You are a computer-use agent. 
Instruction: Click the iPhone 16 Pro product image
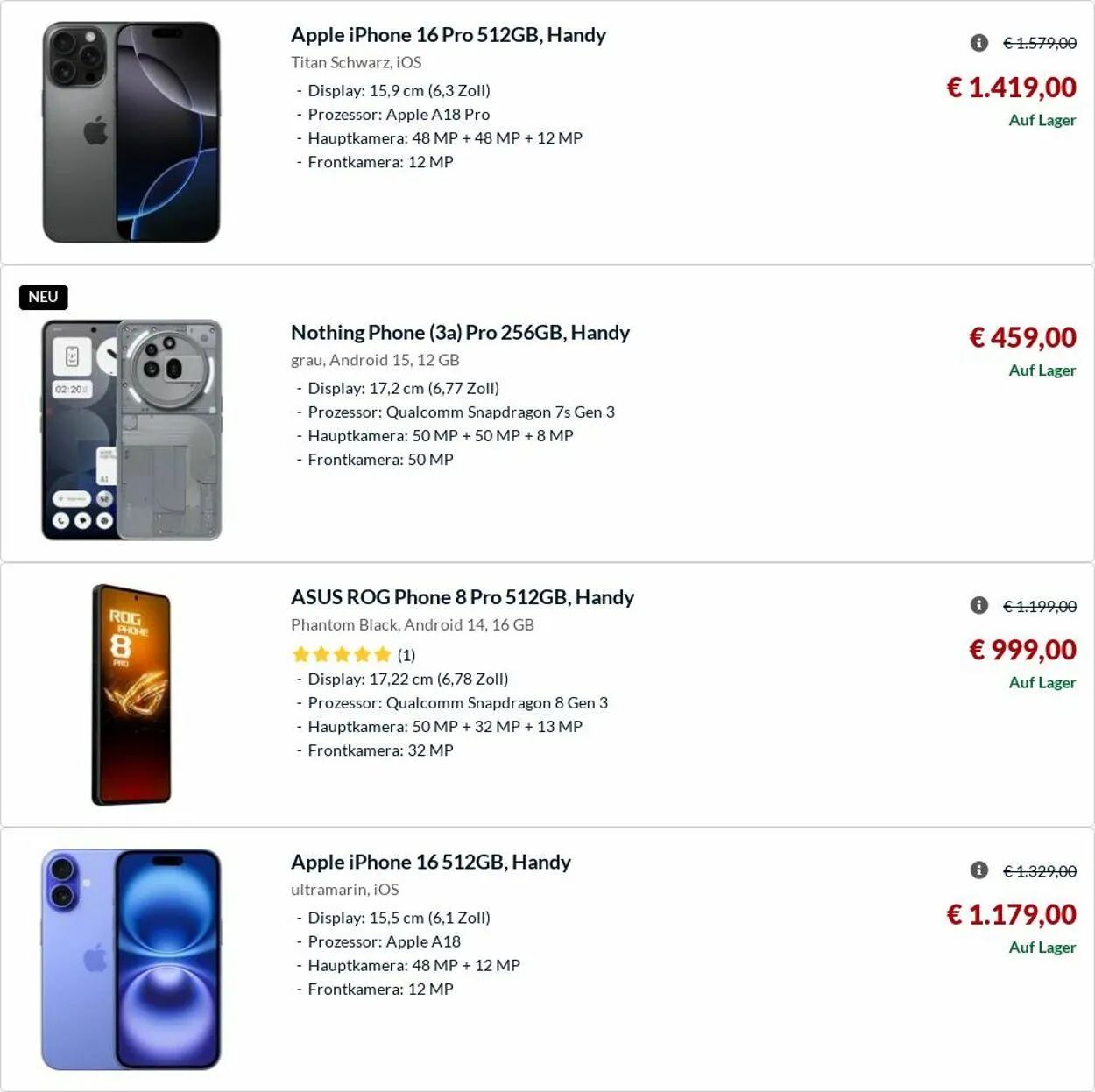[x=131, y=132]
